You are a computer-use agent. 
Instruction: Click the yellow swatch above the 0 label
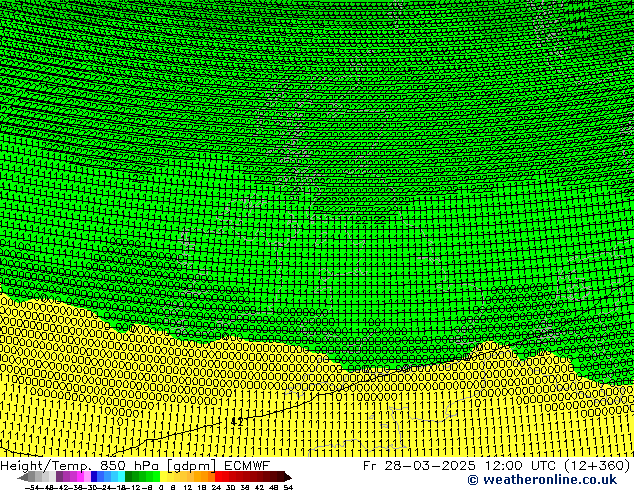[x=163, y=476]
